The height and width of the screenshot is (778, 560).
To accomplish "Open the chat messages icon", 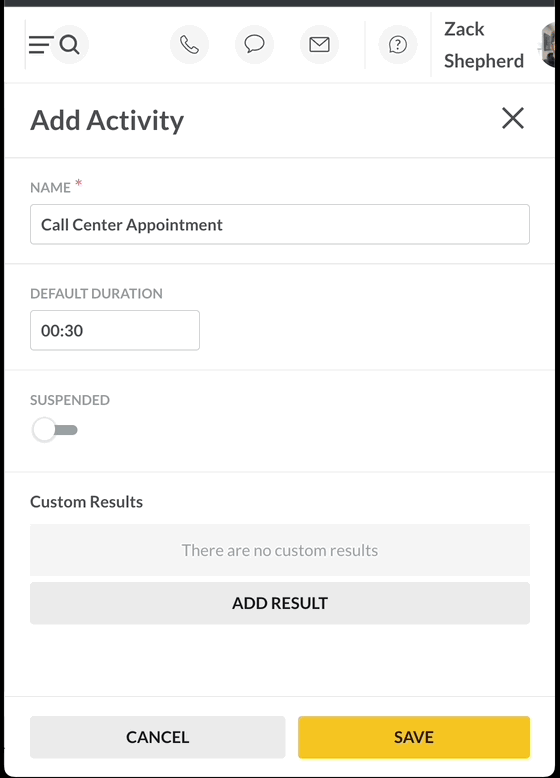I will coord(254,45).
